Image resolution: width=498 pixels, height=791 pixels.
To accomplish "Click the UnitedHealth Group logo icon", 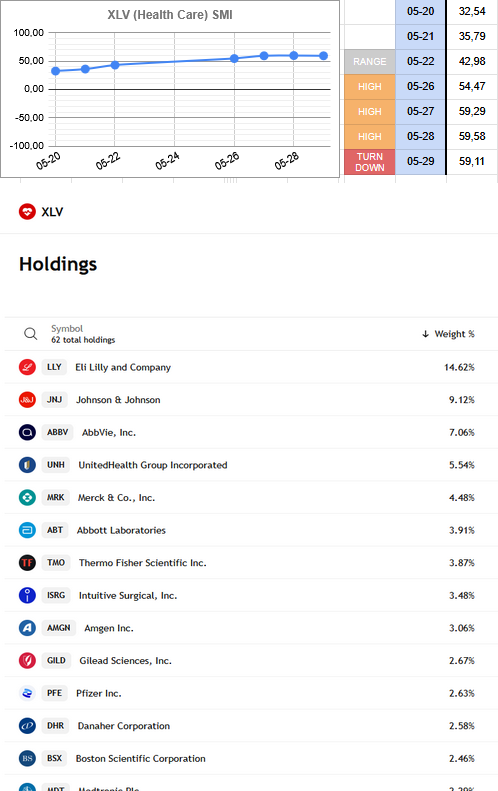I will click(27, 465).
